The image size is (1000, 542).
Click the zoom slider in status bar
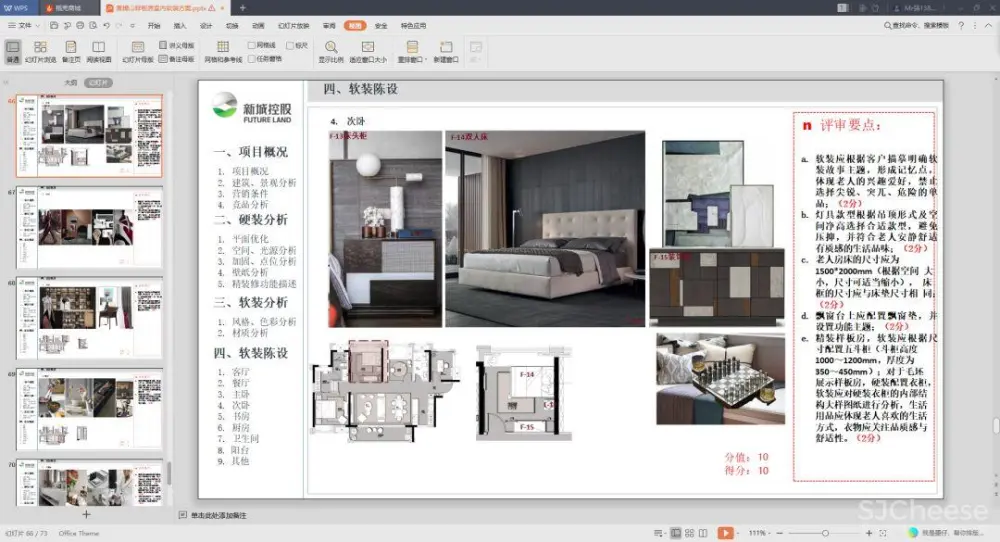pyautogui.click(x=825, y=533)
